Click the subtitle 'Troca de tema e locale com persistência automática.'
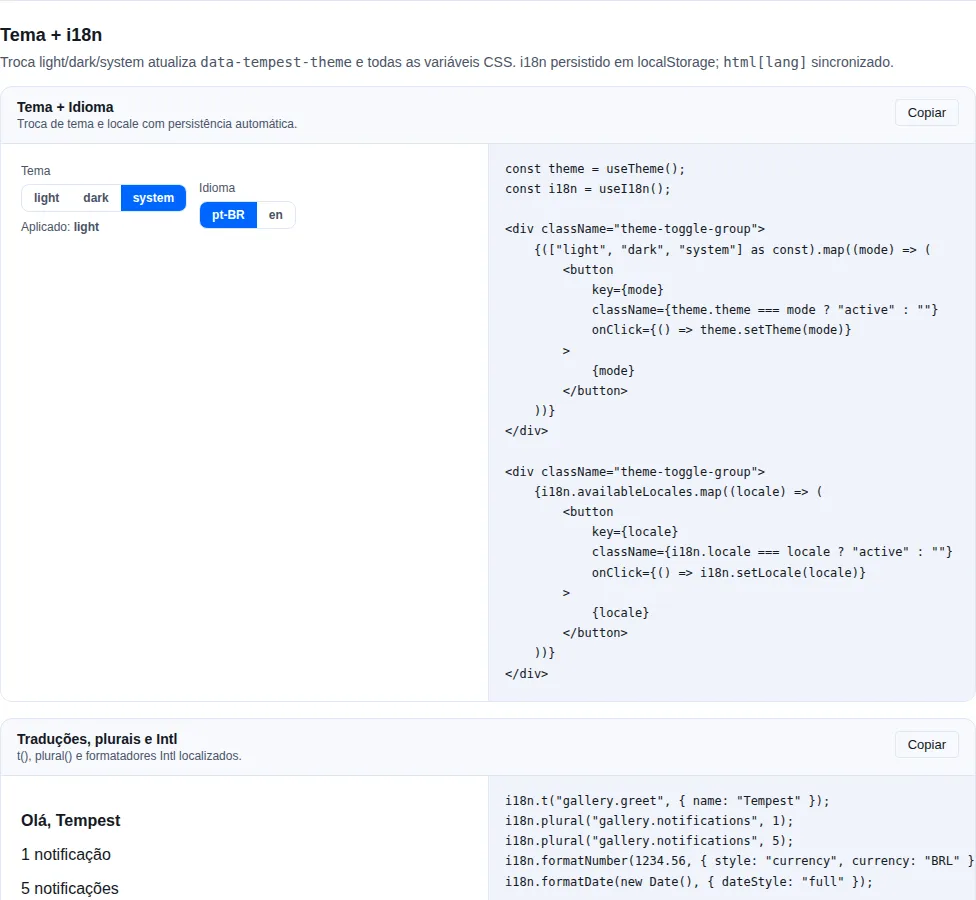This screenshot has width=976, height=900. coord(157,124)
